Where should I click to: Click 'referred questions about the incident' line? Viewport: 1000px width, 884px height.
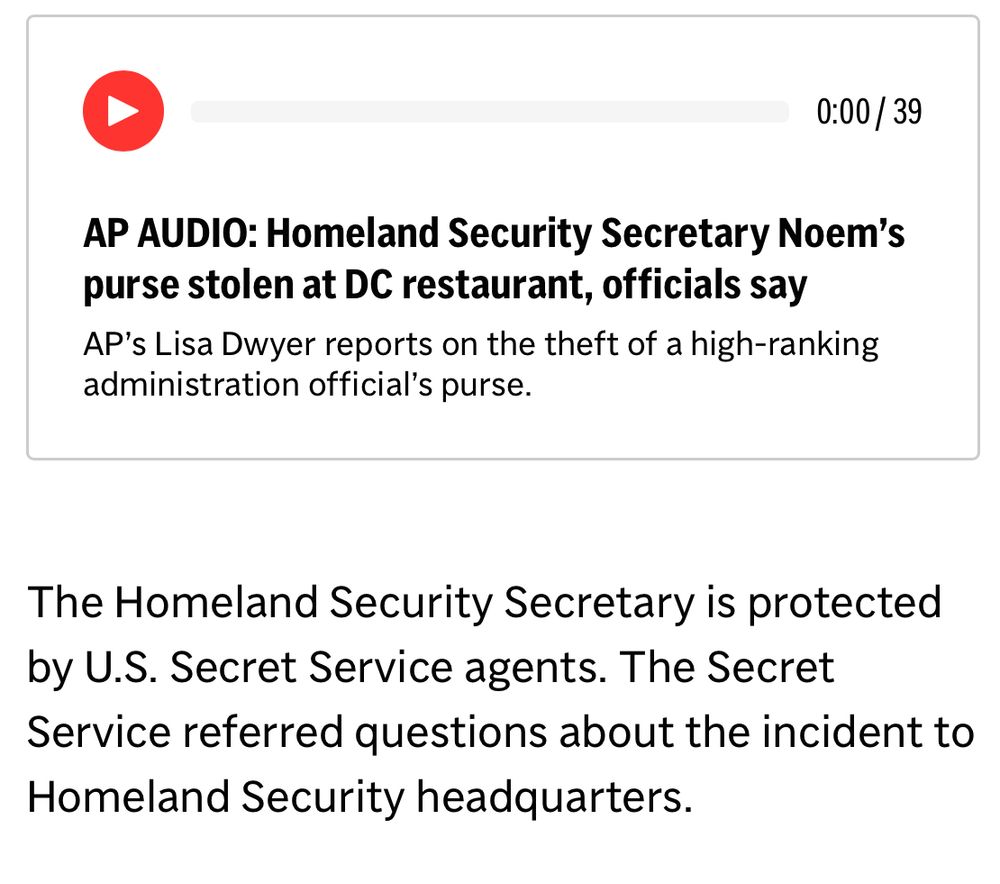tap(520, 732)
